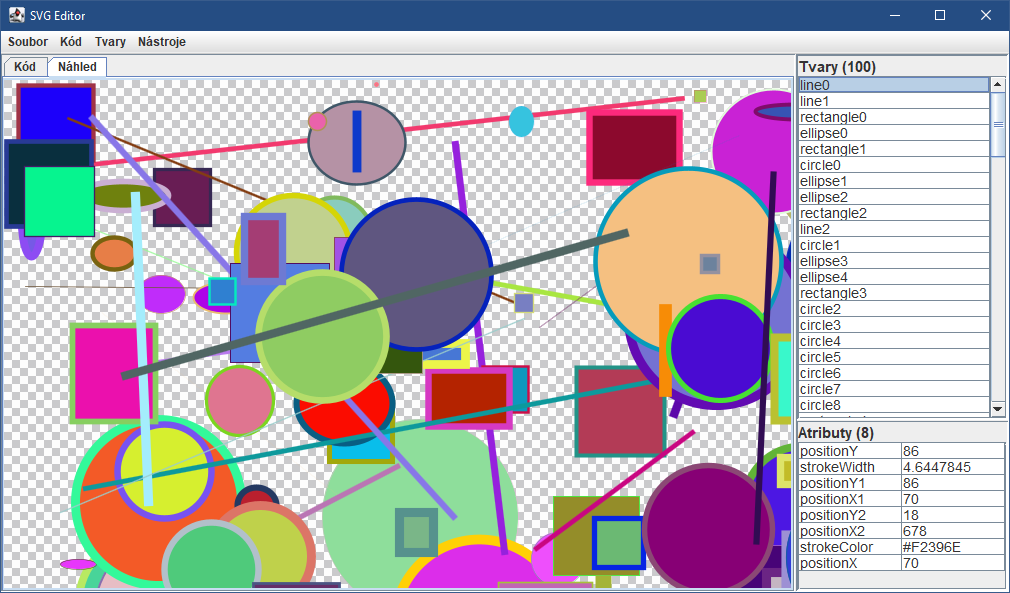Click the red rectangle with magenta border
1010x593 pixels.
[469, 399]
